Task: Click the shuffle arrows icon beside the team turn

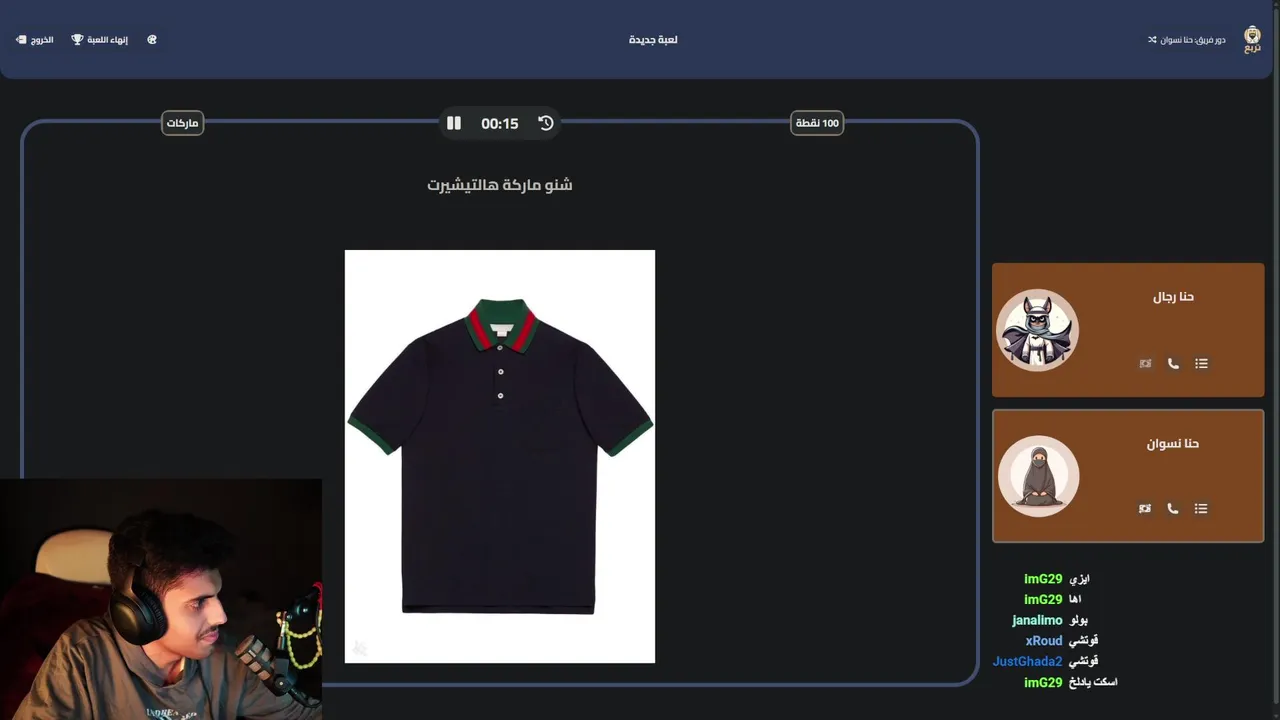Action: pos(1152,40)
